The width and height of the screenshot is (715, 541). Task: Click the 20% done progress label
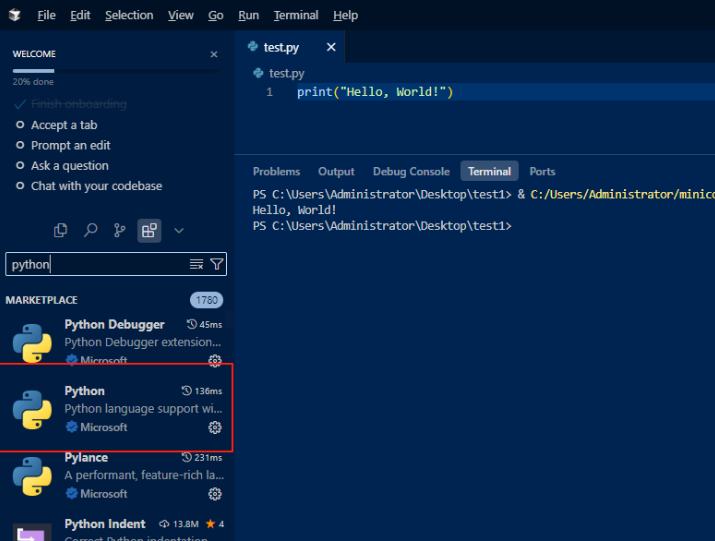click(x=33, y=82)
